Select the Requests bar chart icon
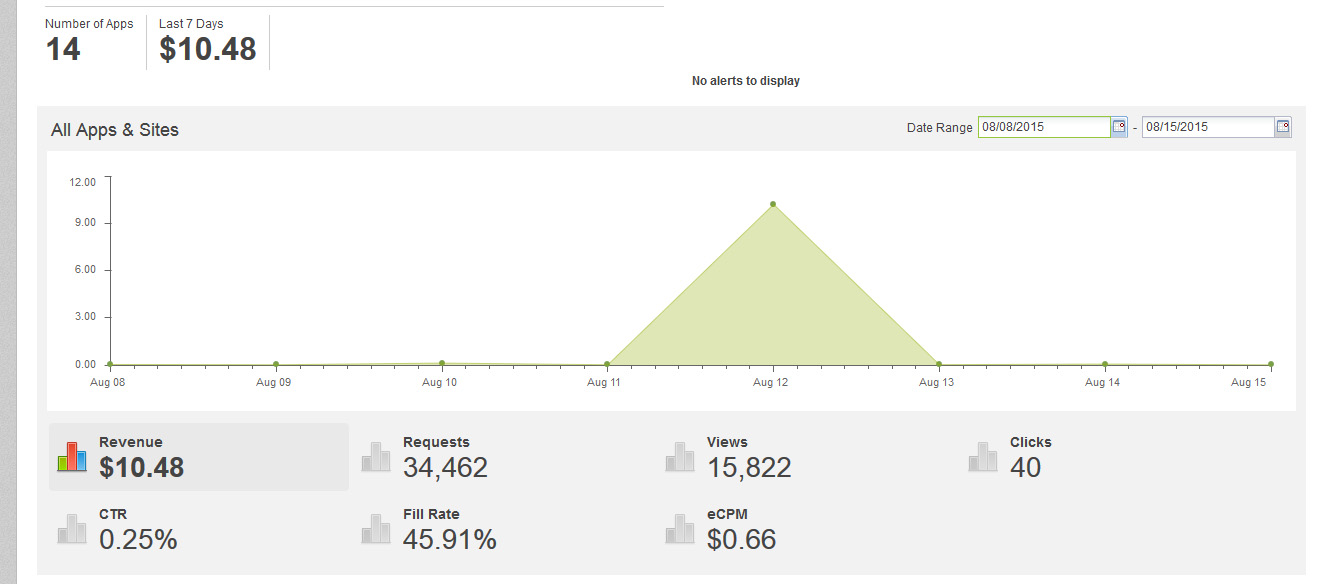The width and height of the screenshot is (1319, 584). coord(376,456)
